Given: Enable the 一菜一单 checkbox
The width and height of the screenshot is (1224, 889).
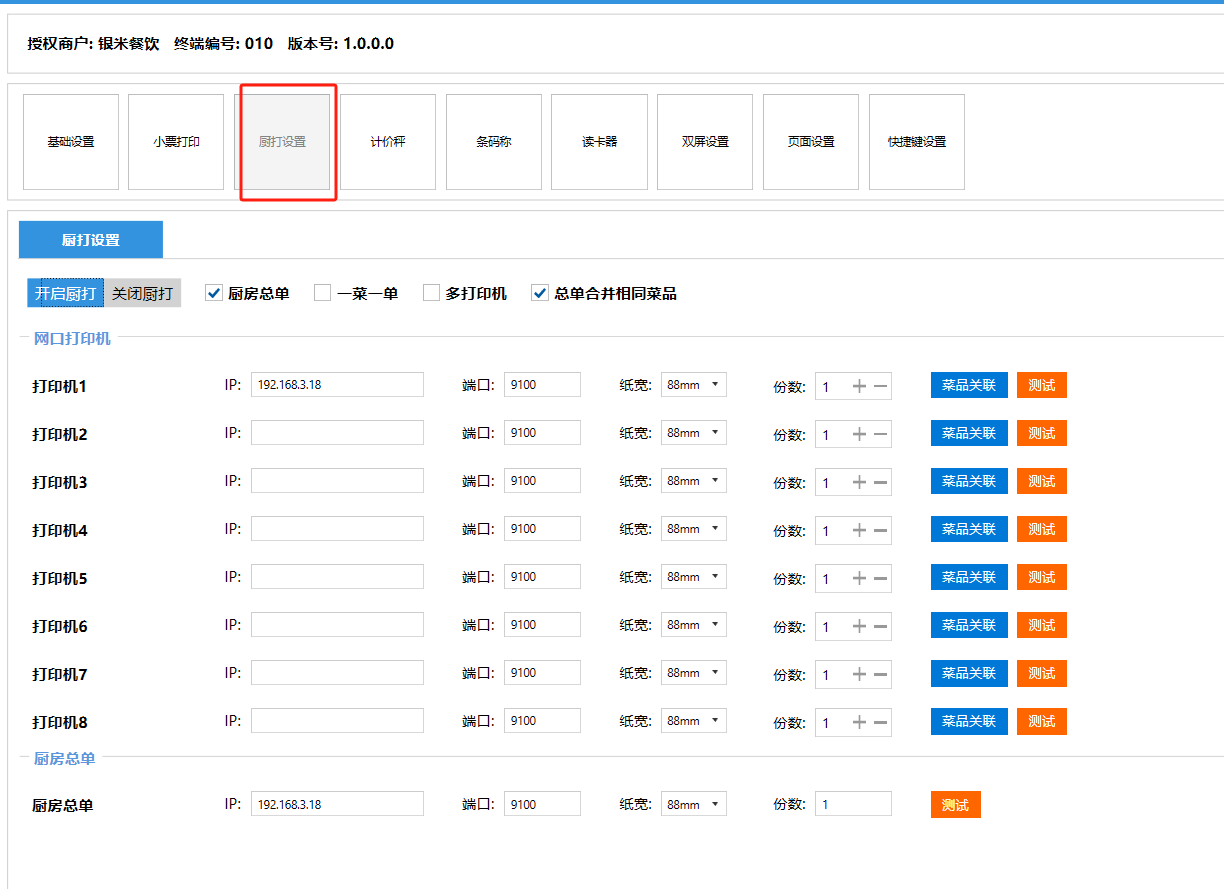Looking at the screenshot, I should point(322,293).
